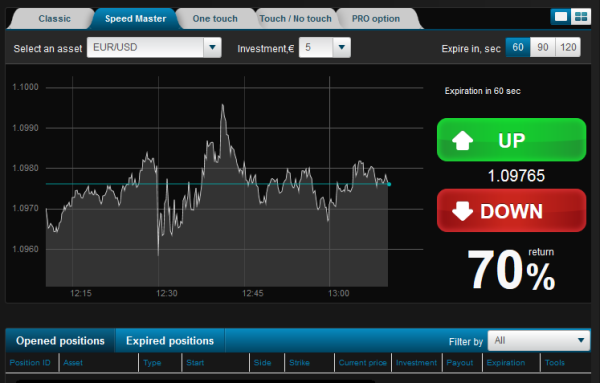This screenshot has height=383, width=600.
Task: Open the Investment amount dropdown arrow
Action: (342, 47)
